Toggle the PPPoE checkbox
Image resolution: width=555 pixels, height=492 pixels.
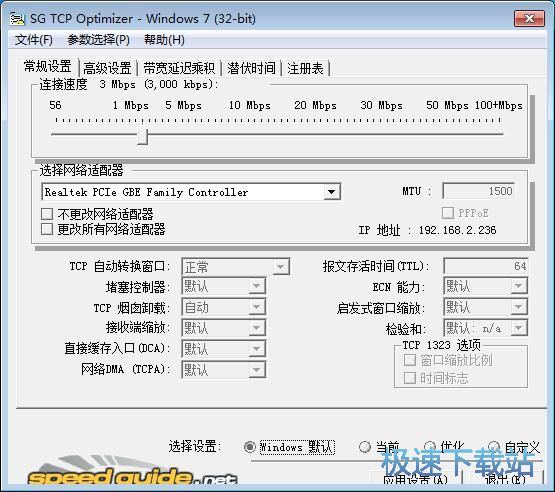448,213
